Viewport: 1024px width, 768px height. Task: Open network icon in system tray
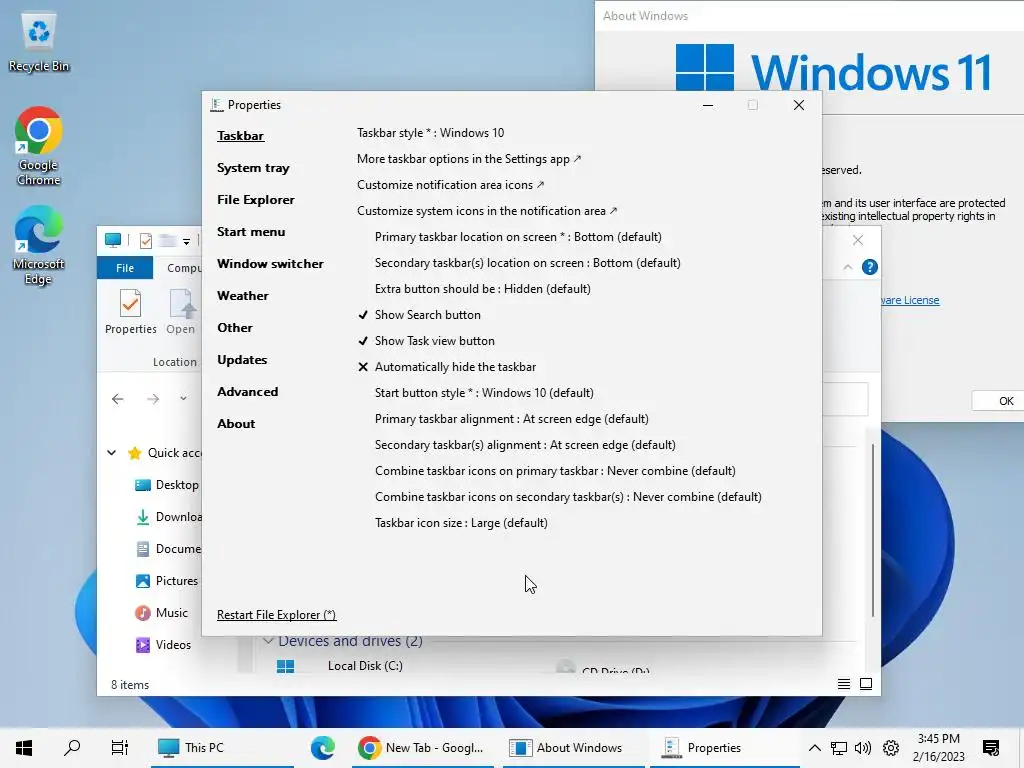tap(839, 748)
